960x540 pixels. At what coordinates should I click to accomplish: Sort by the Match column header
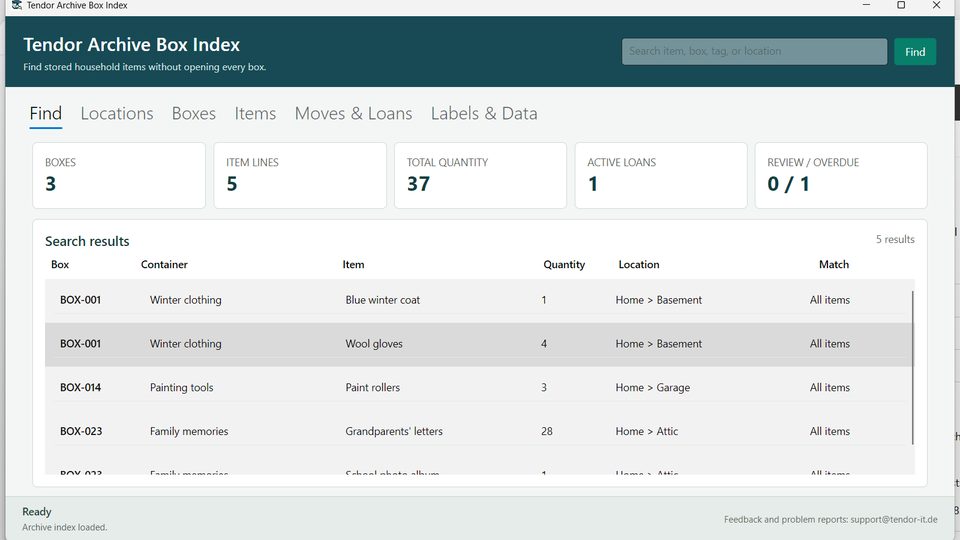pyautogui.click(x=834, y=264)
